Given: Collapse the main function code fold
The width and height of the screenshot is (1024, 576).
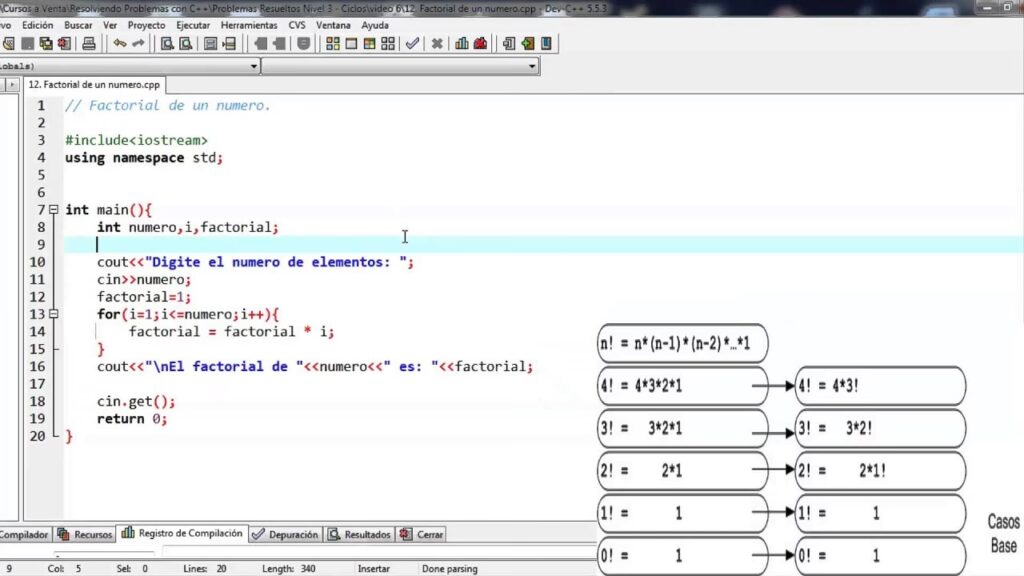Looking at the screenshot, I should [x=52, y=210].
